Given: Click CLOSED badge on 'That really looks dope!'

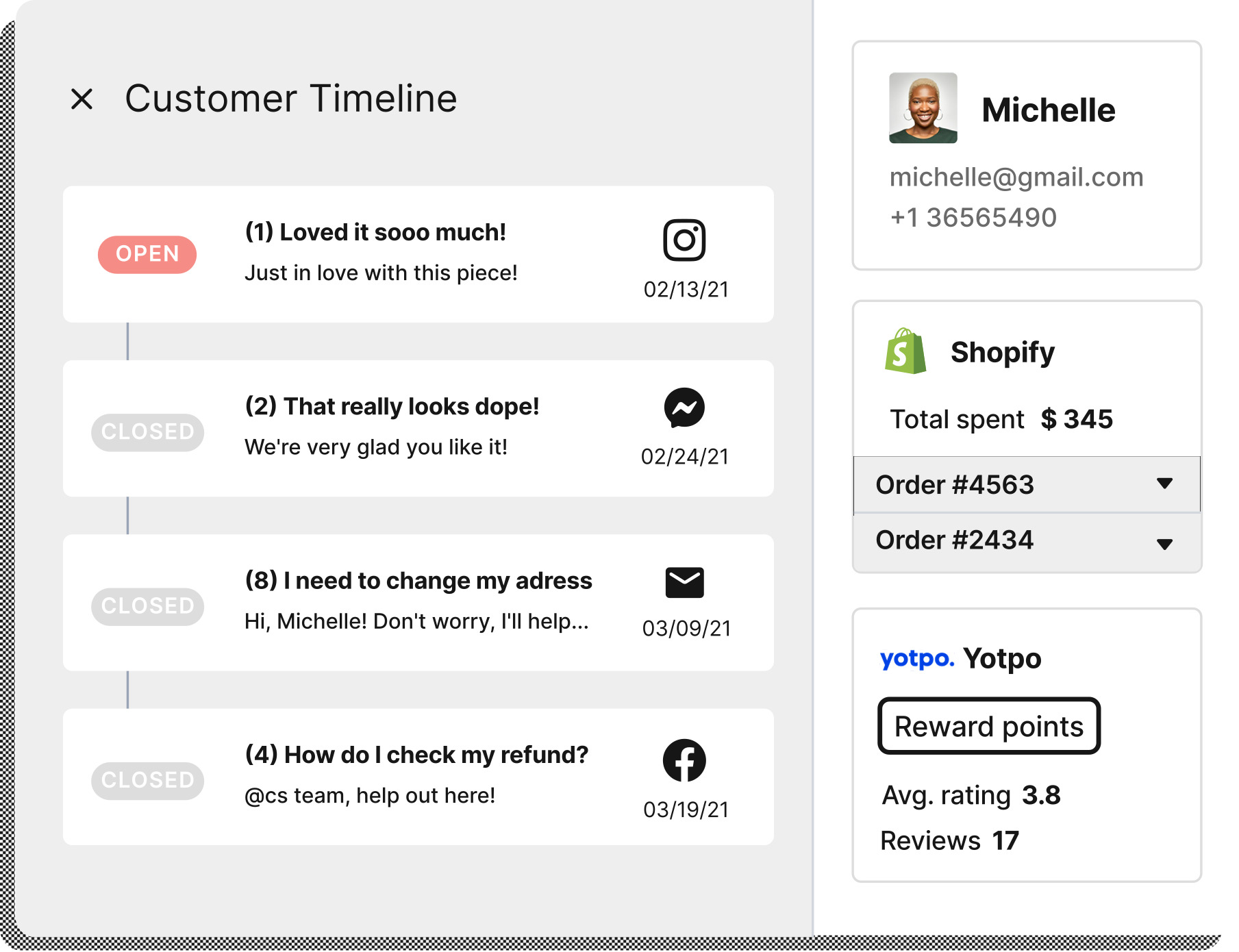Looking at the screenshot, I should [147, 432].
